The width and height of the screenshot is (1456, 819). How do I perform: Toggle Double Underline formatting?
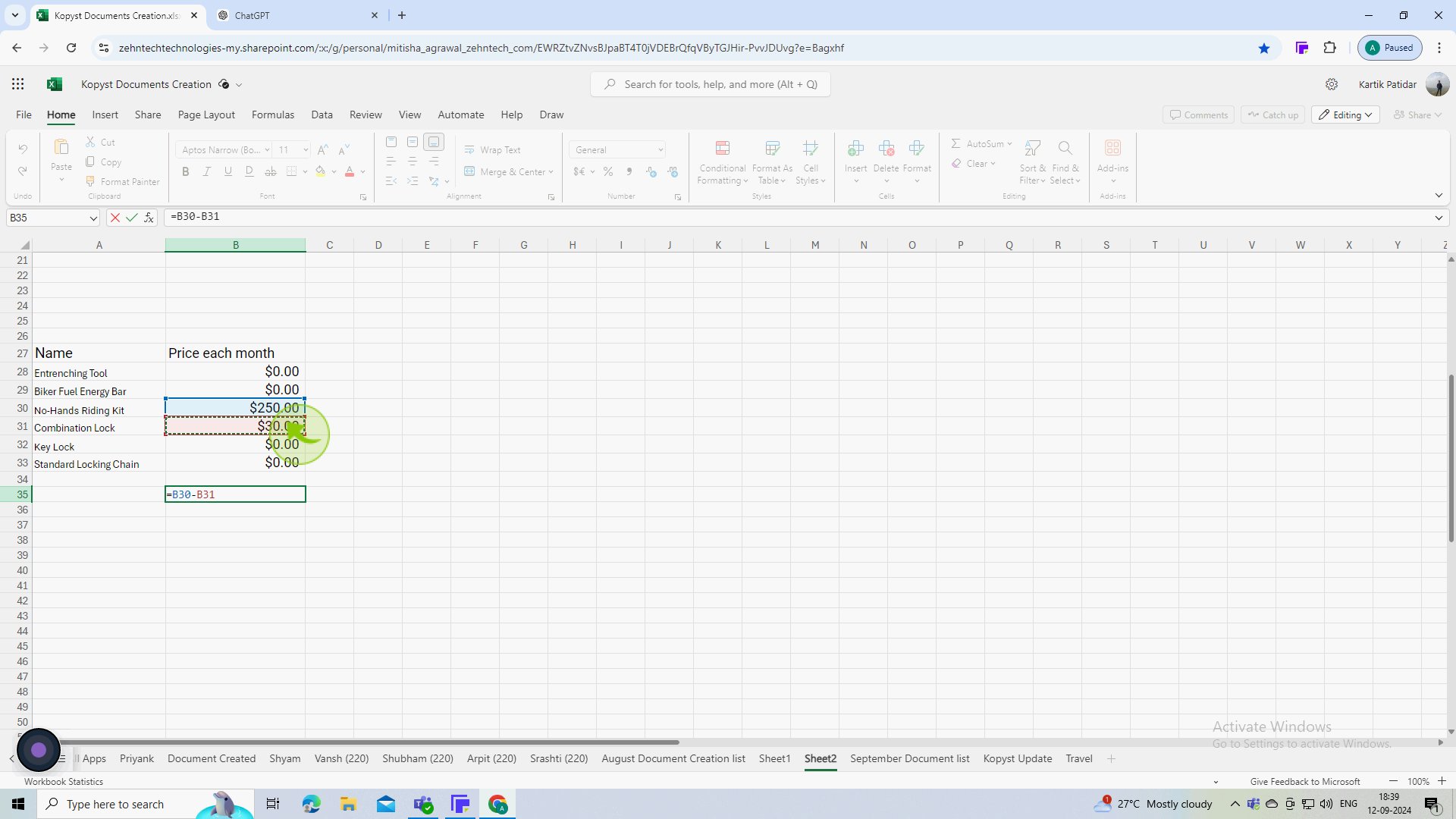coord(249,172)
